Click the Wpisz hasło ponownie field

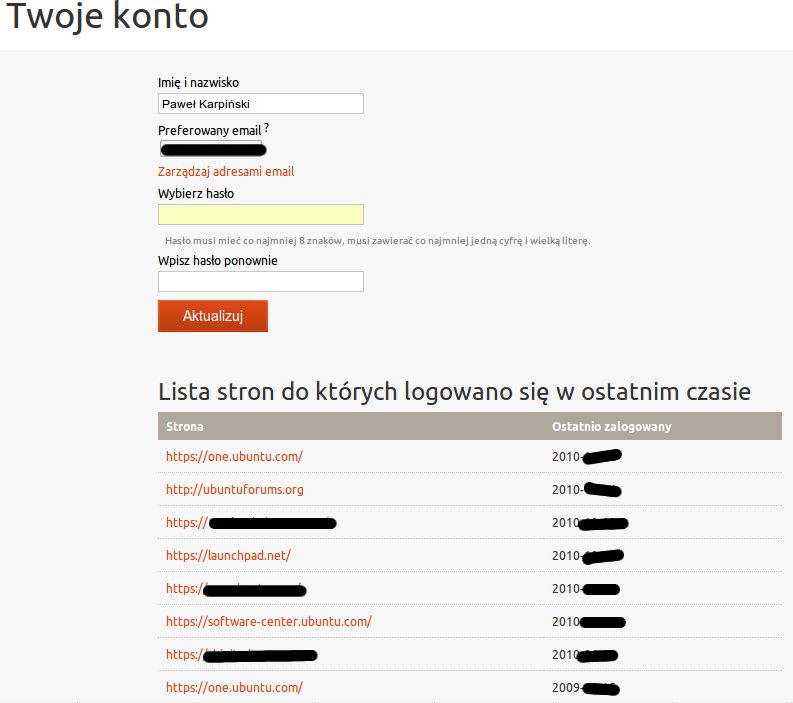tap(260, 281)
